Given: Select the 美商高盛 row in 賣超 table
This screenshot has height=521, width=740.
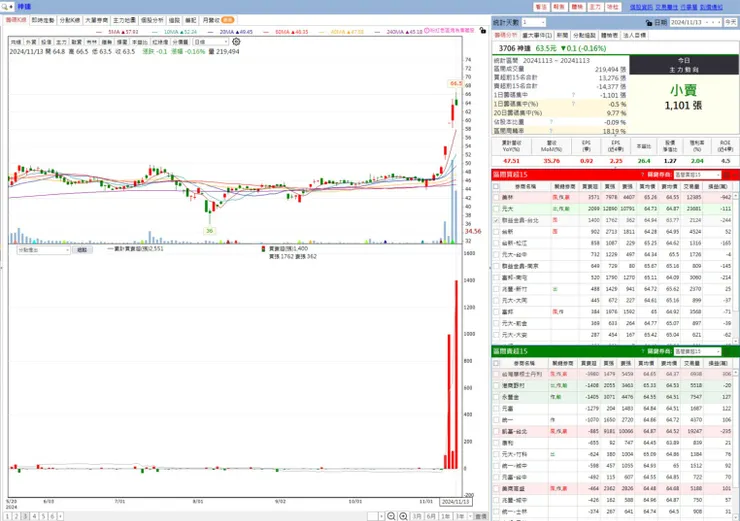Looking at the screenshot, I should click(613, 488).
